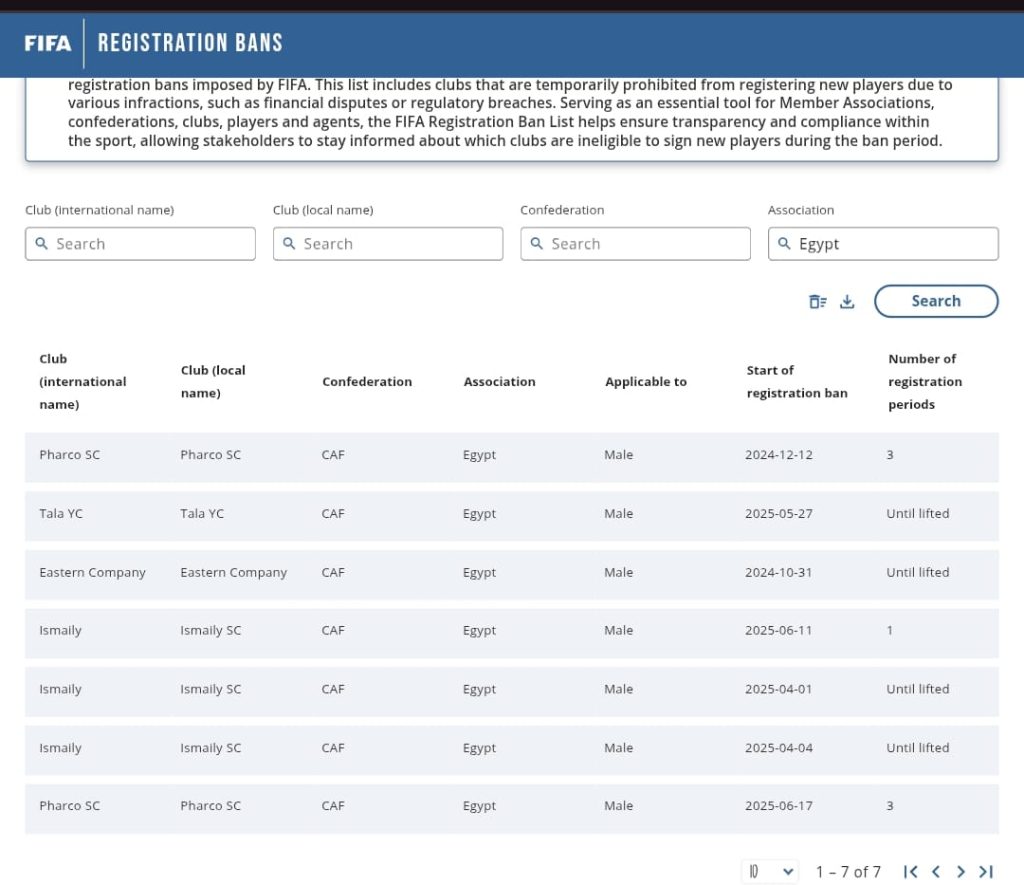Screen dimensions: 1024x885
Task: Open the rows-per-page dropdown
Action: point(771,871)
